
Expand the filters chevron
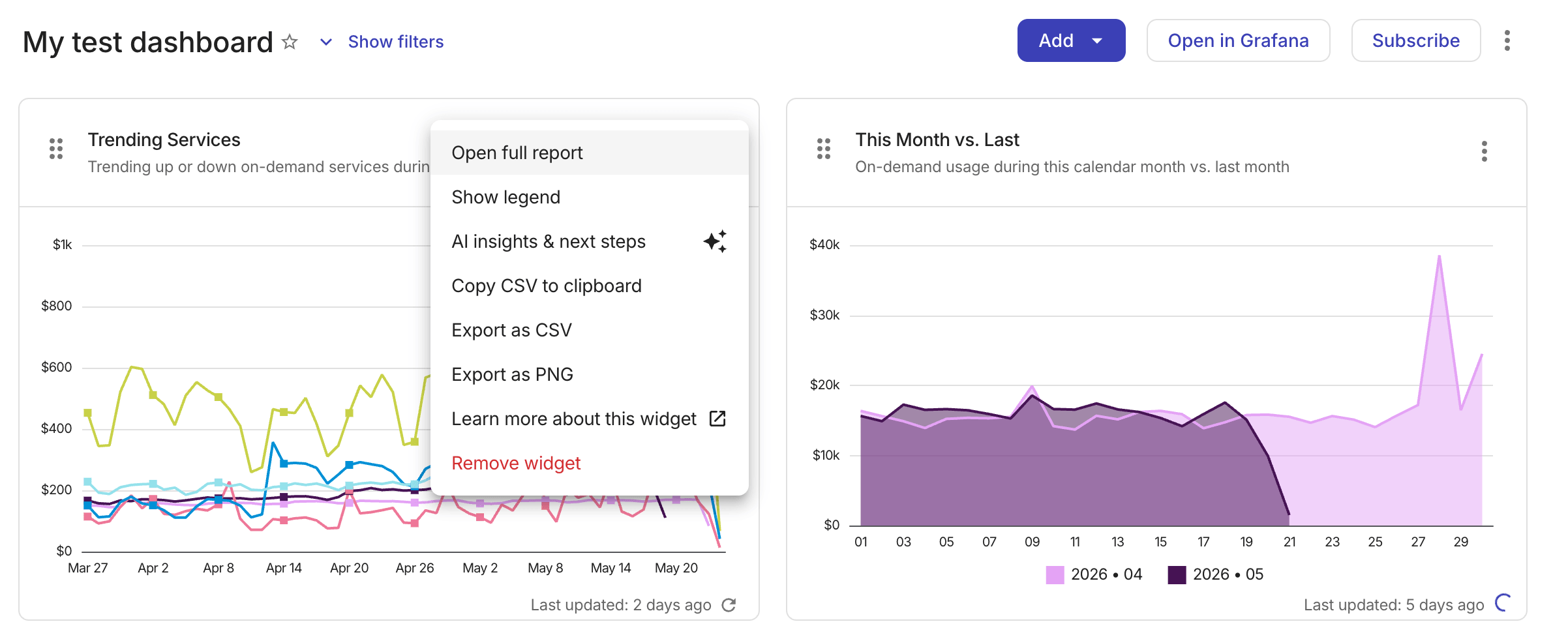326,42
